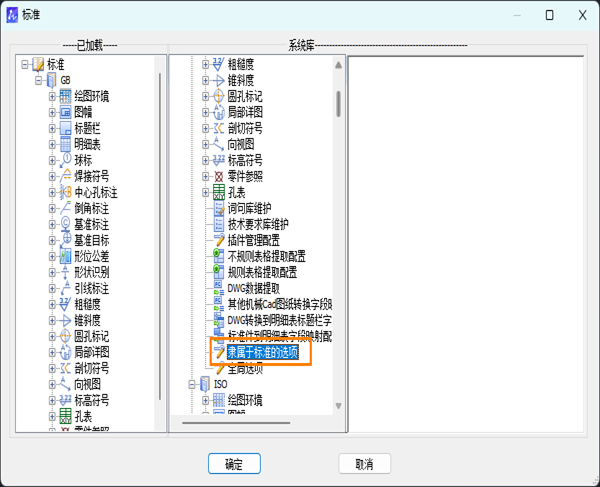The height and width of the screenshot is (487, 600).
Task: Select 标高符号 label in 系统库 tree
Action: [x=245, y=160]
